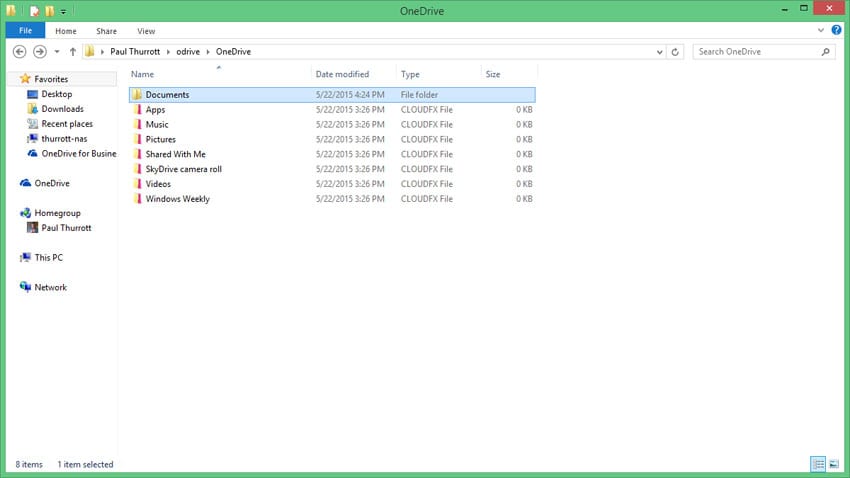Screen dimensions: 850x478
Task: Click Documents date 5/22/2015 4:24 PM
Action: pyautogui.click(x=350, y=95)
